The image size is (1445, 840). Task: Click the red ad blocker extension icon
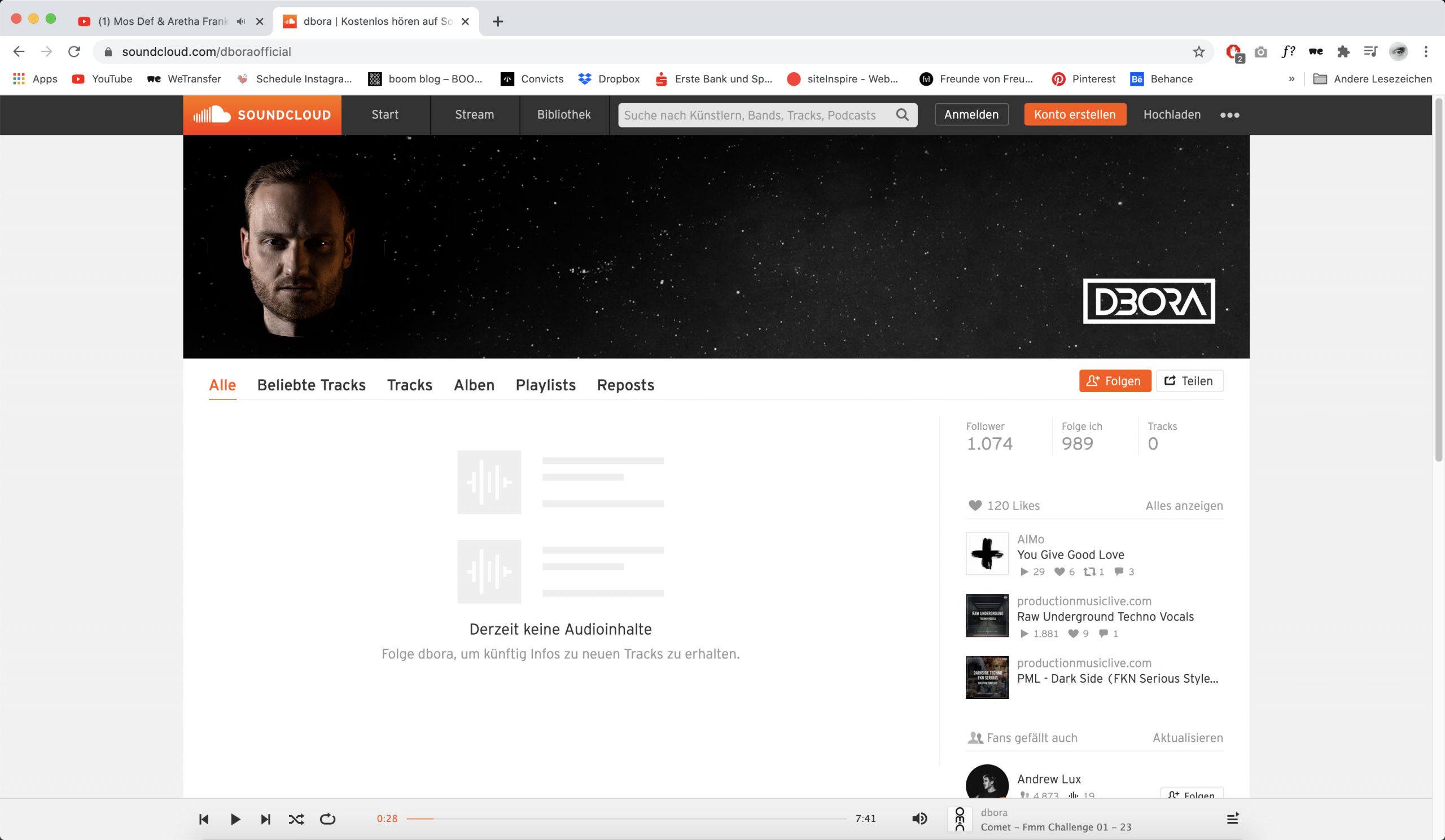1233,52
